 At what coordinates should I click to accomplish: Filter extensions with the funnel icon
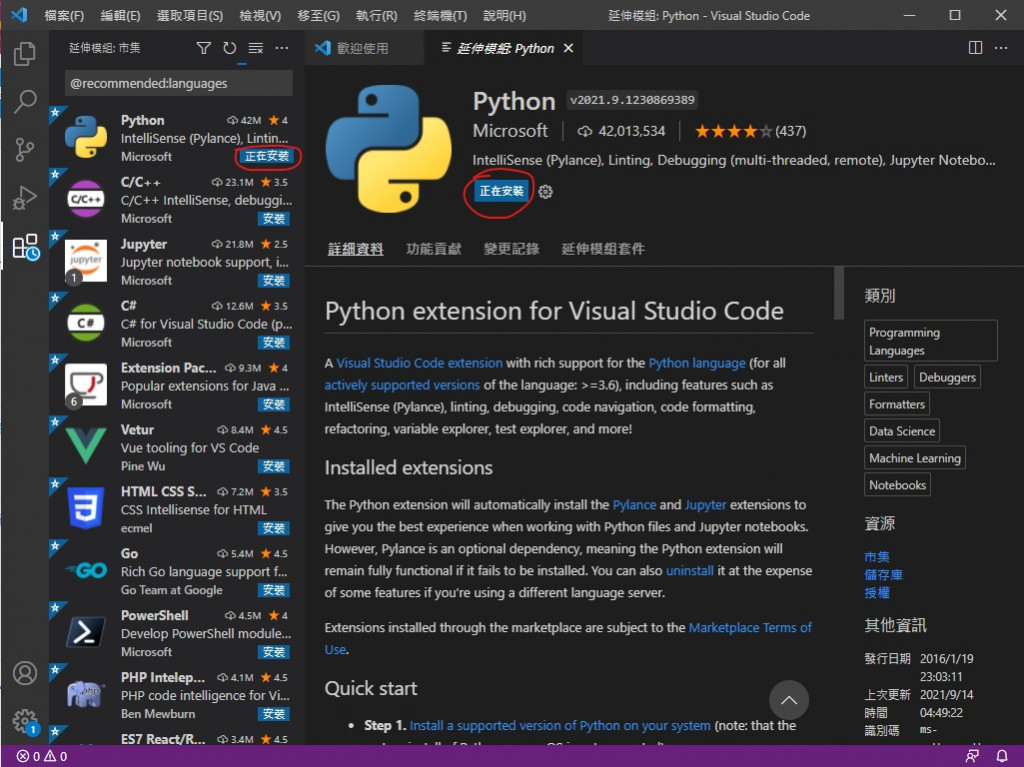[204, 48]
